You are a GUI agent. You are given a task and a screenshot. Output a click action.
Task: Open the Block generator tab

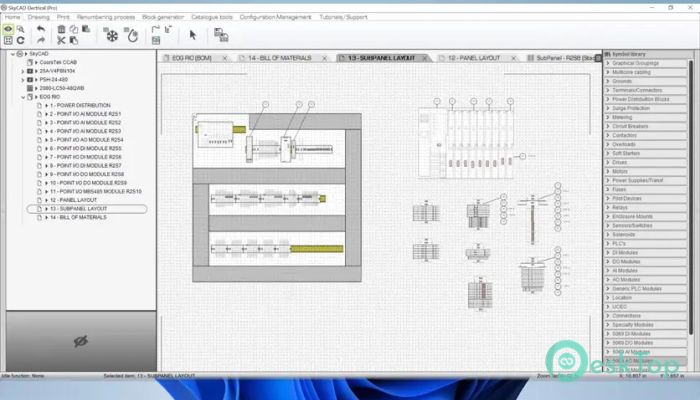click(x=162, y=17)
